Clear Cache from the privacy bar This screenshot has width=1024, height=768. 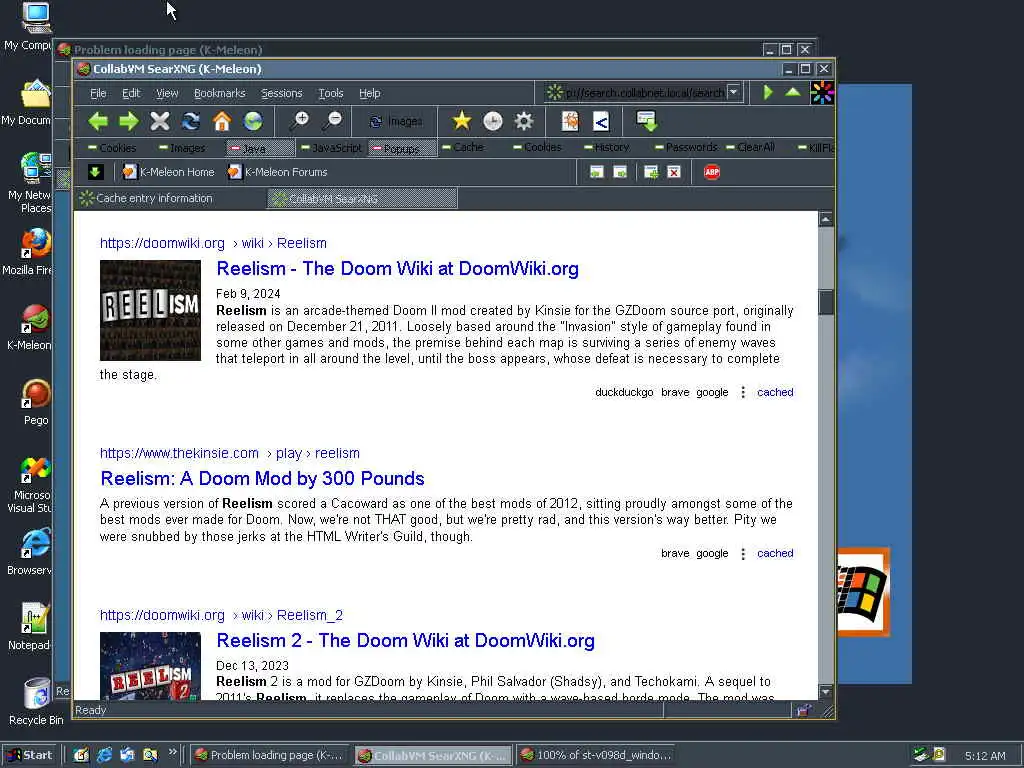tap(463, 147)
